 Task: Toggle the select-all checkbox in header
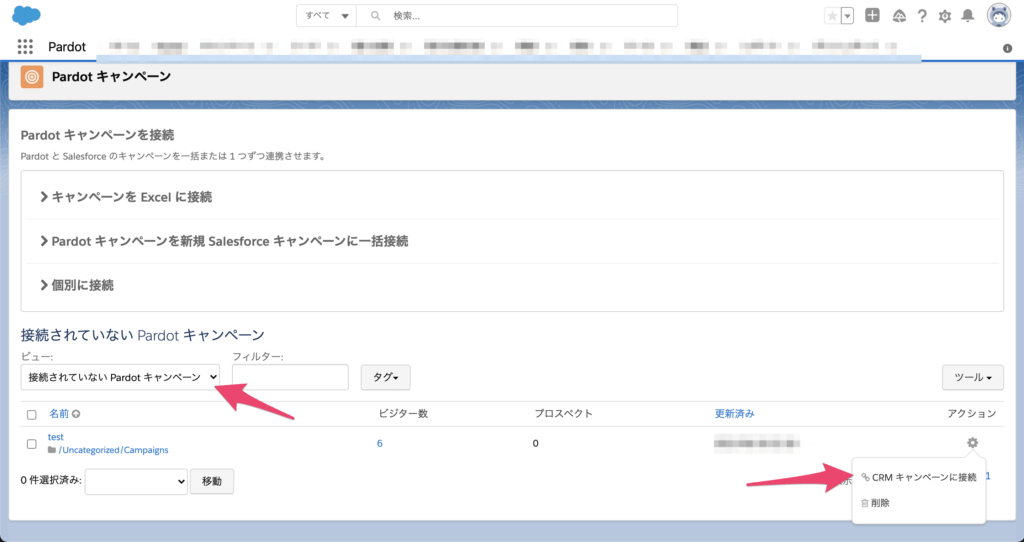click(x=31, y=415)
